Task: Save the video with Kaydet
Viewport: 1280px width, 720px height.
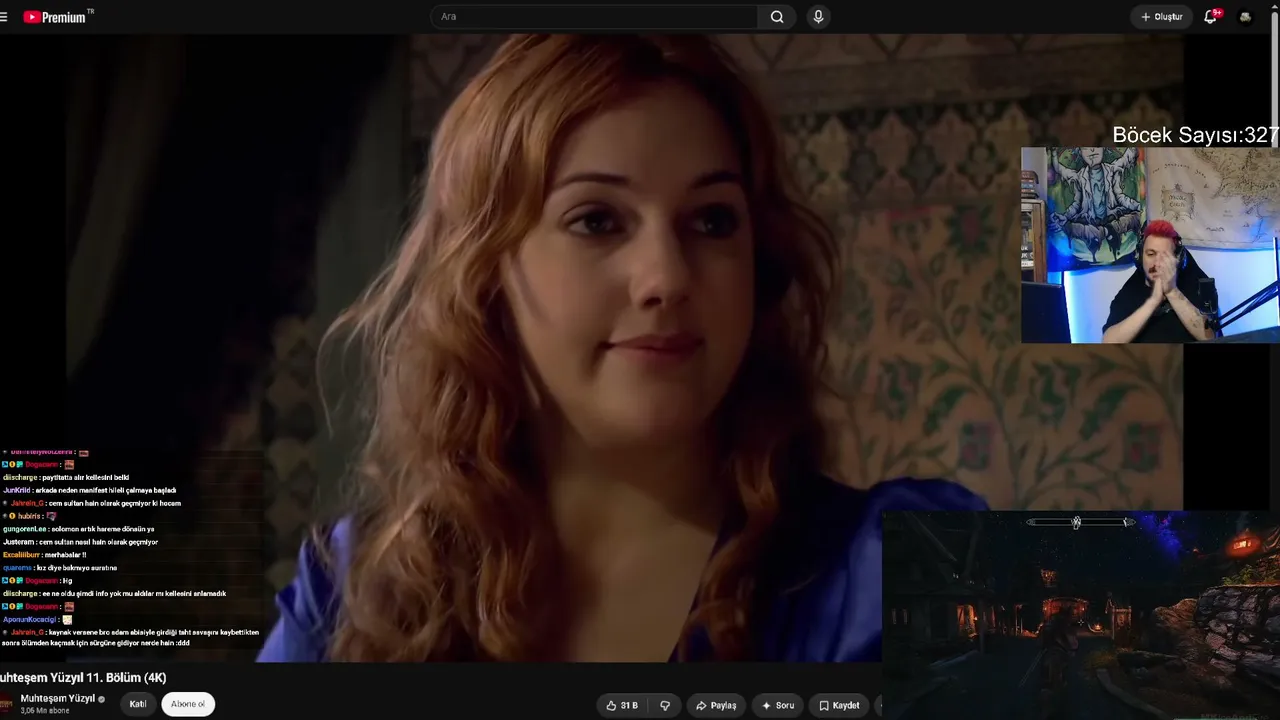Action: click(x=839, y=705)
